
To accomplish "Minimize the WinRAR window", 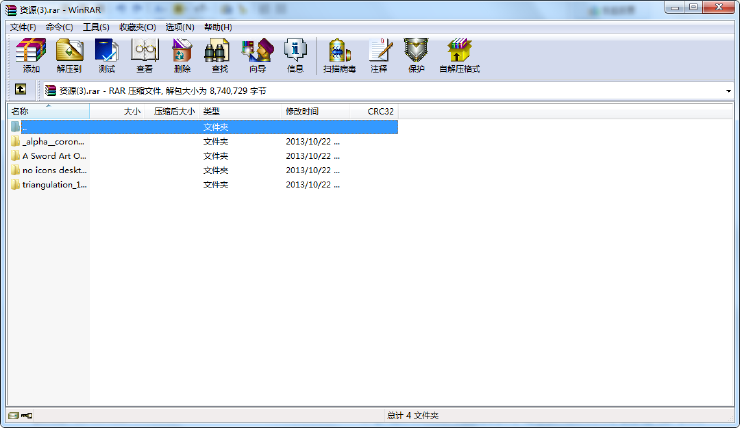I will click(x=675, y=7).
